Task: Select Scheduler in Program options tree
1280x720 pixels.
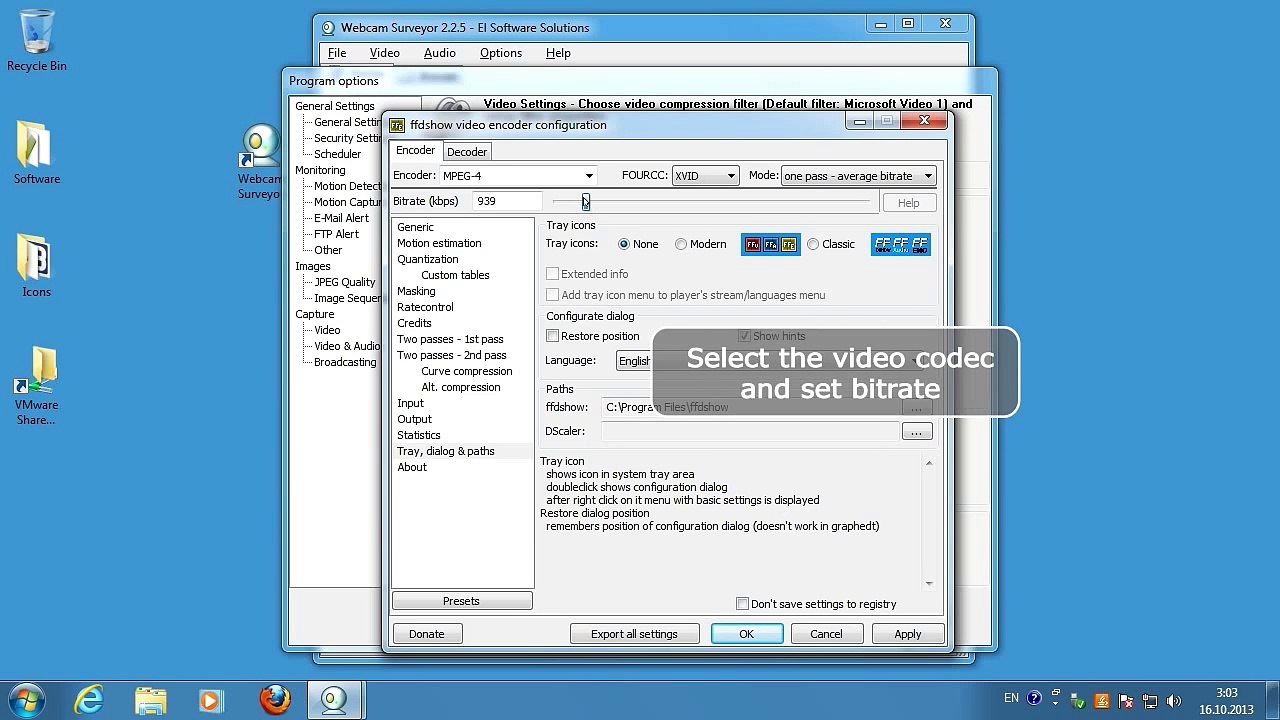Action: pyautogui.click(x=337, y=154)
